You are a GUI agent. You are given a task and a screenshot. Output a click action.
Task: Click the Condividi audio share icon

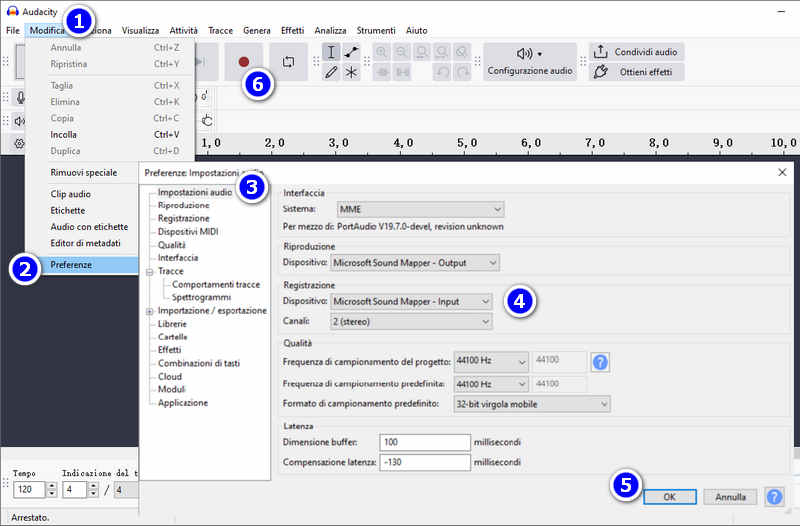(x=601, y=52)
